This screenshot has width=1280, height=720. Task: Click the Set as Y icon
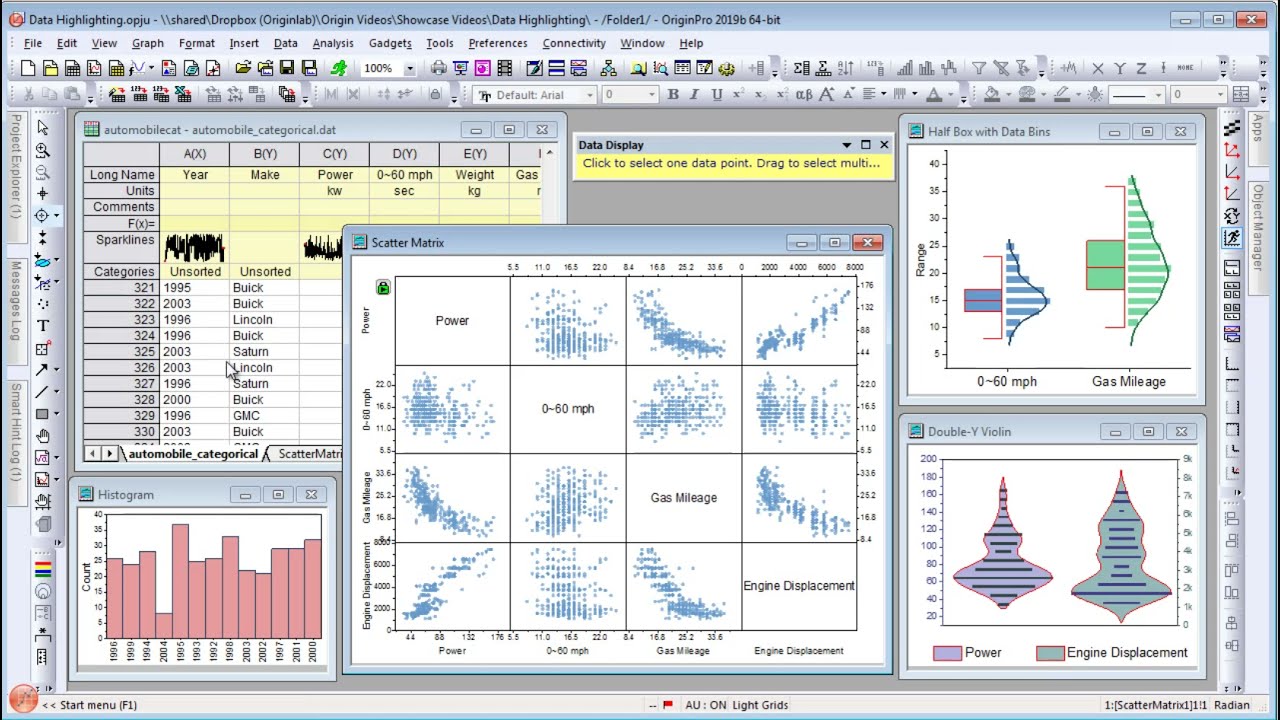[x=1120, y=68]
